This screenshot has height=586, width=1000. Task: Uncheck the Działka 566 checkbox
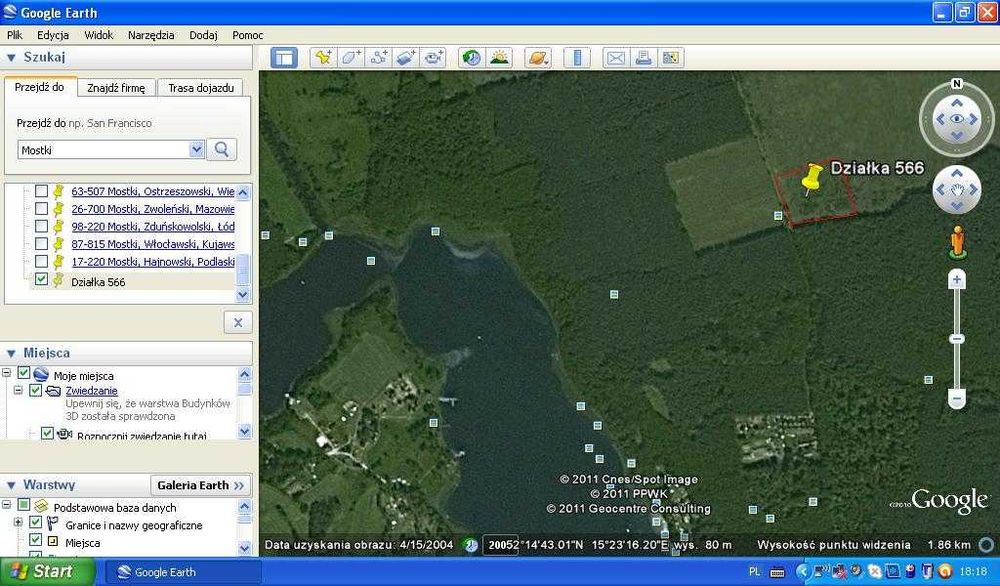[41, 279]
